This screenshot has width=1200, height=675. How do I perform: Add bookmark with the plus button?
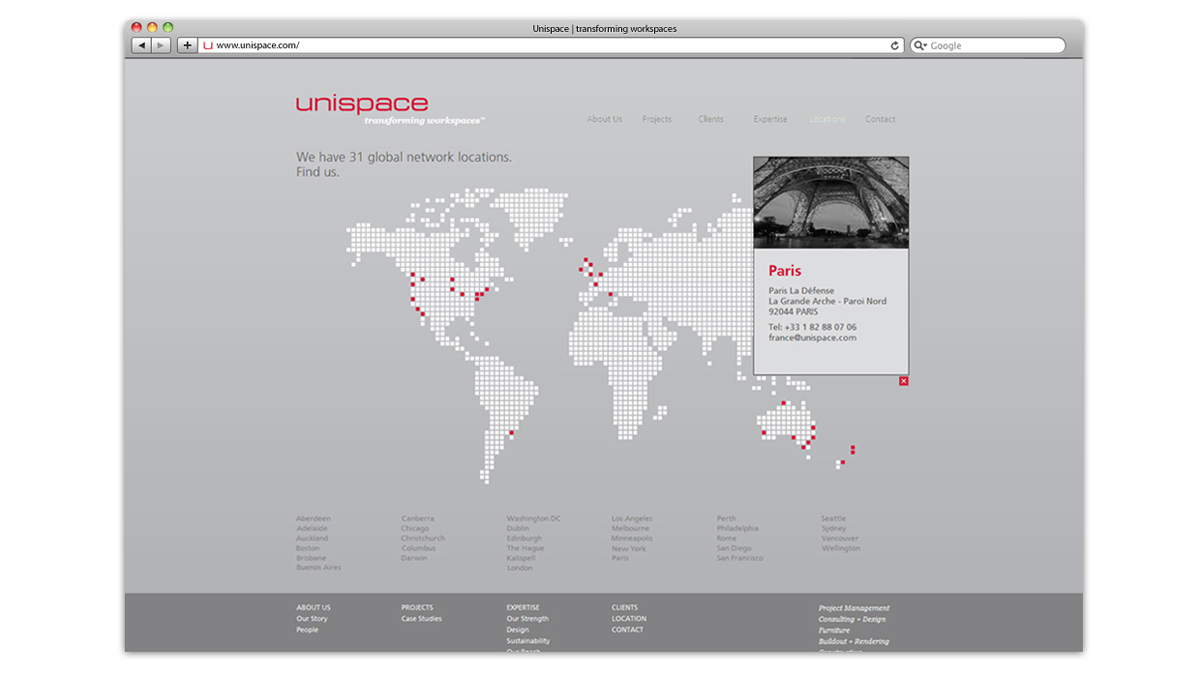(x=187, y=45)
